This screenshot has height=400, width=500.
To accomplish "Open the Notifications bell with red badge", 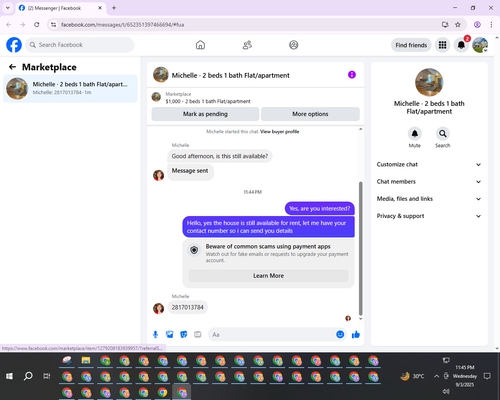I will 461,45.
